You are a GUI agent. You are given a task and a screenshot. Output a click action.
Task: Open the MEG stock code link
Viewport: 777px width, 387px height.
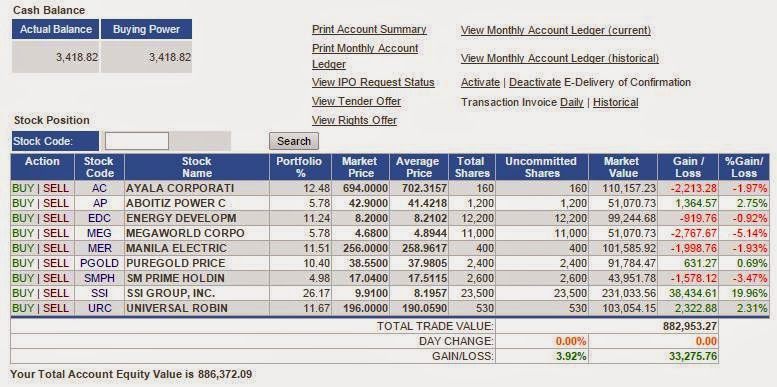100,233
